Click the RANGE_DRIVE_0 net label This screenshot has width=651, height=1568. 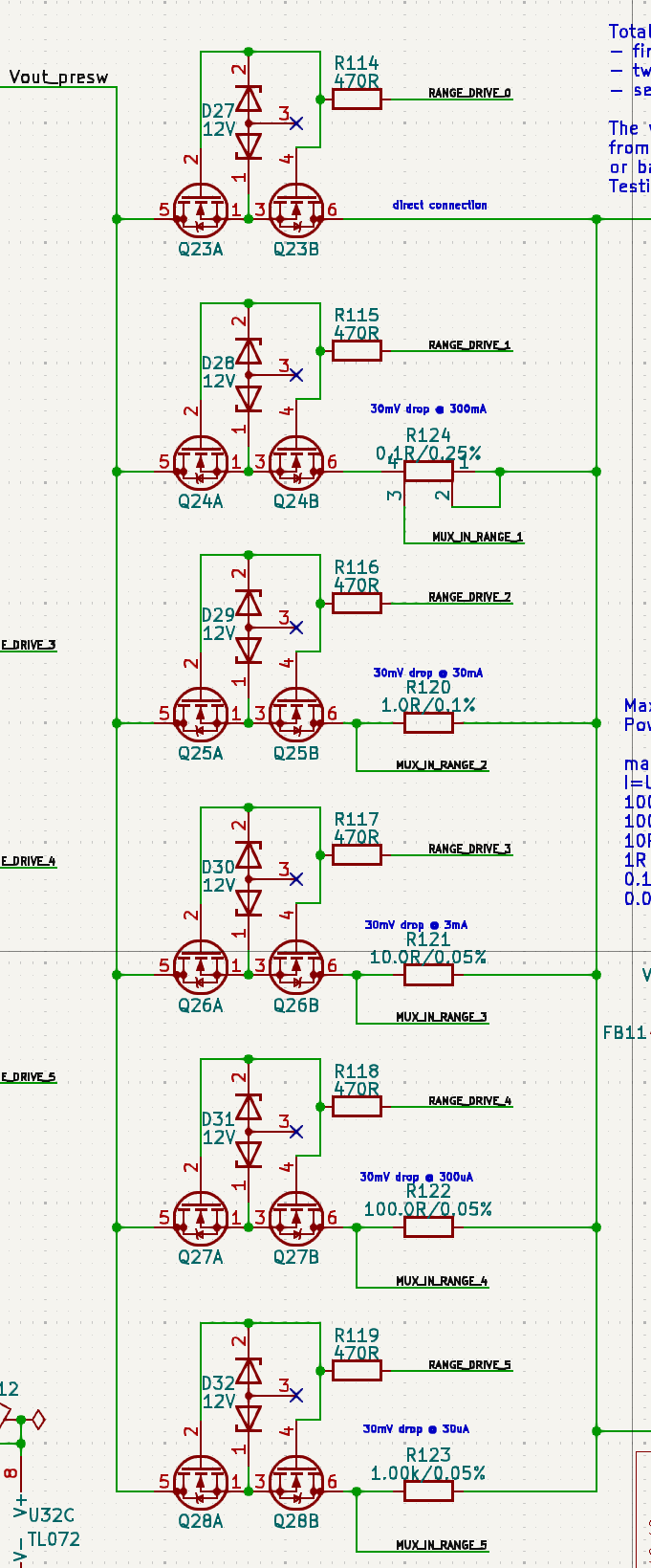point(469,93)
